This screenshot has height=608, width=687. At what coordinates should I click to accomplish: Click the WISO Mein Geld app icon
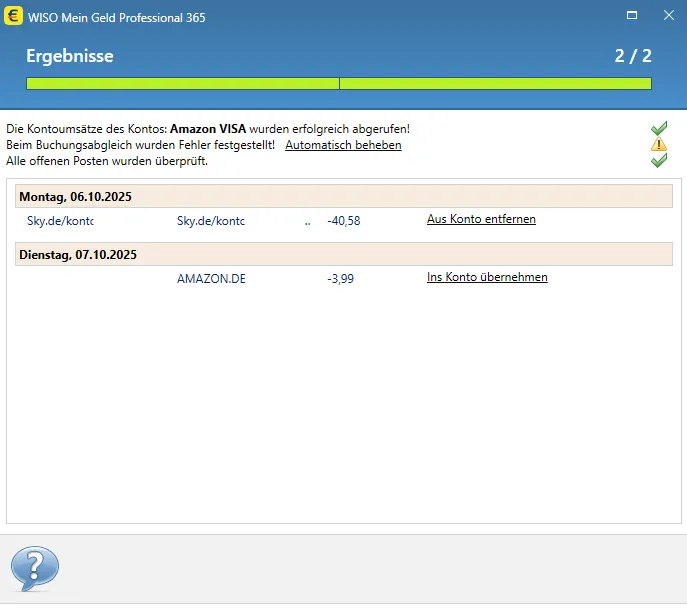(14, 16)
